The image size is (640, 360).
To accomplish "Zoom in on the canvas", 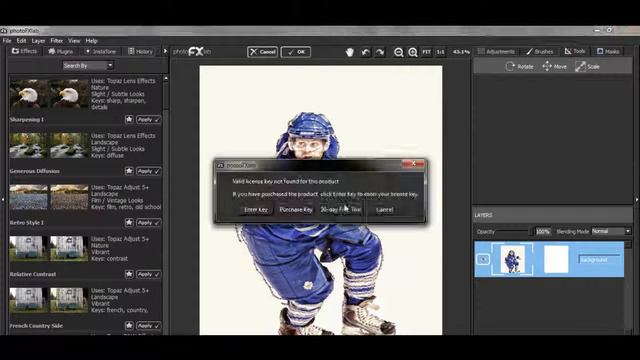I will click(x=413, y=52).
